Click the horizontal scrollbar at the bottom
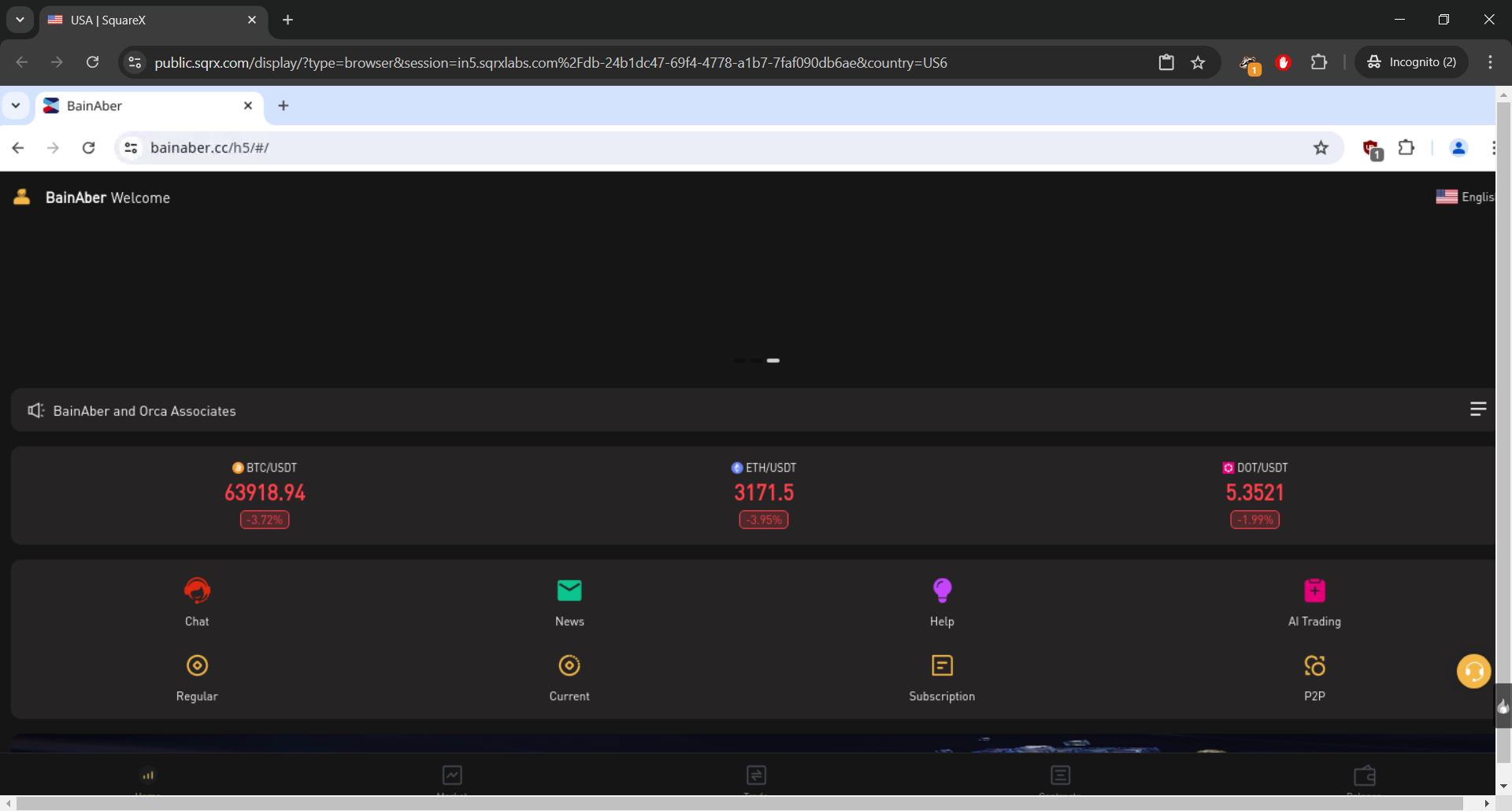 pos(739,803)
